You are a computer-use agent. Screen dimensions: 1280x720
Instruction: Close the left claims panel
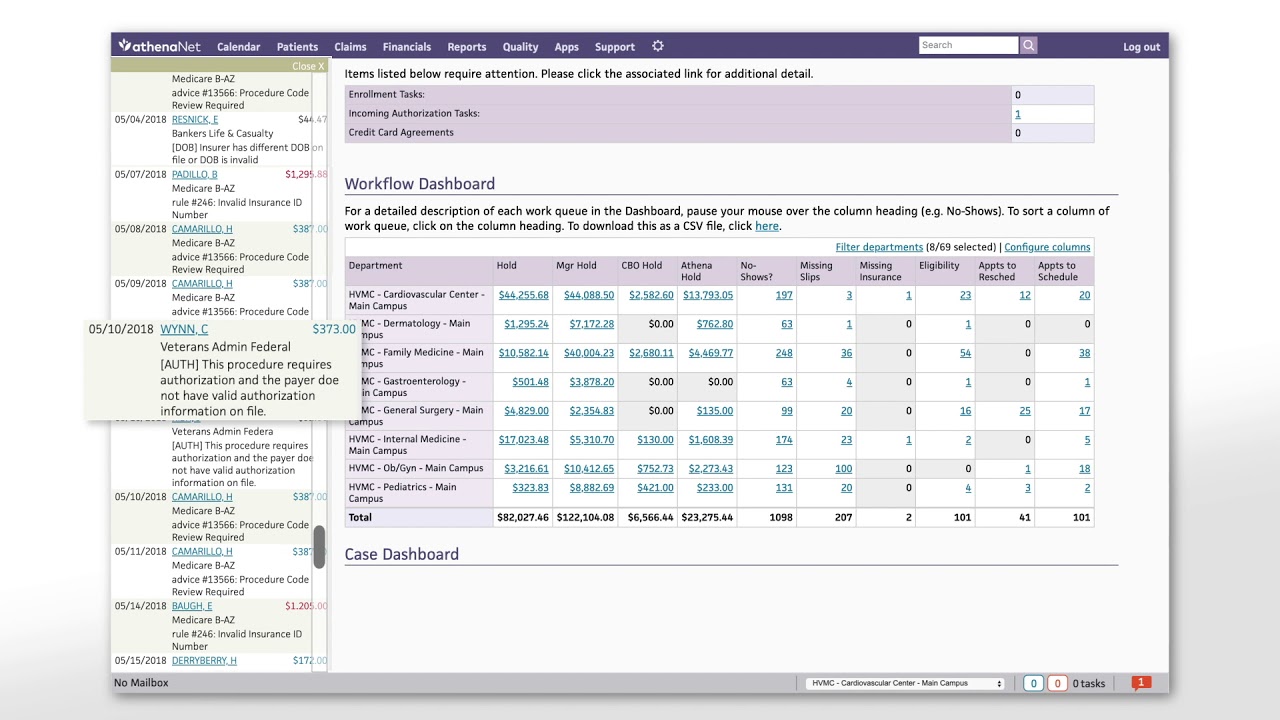(308, 66)
